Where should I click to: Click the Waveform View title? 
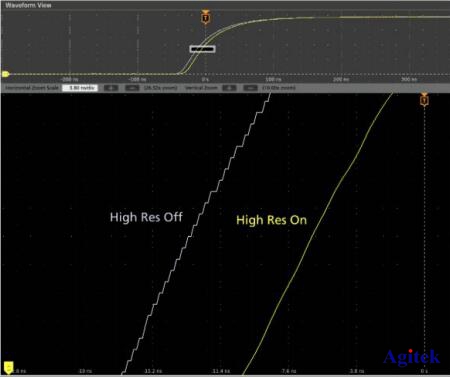click(x=28, y=5)
